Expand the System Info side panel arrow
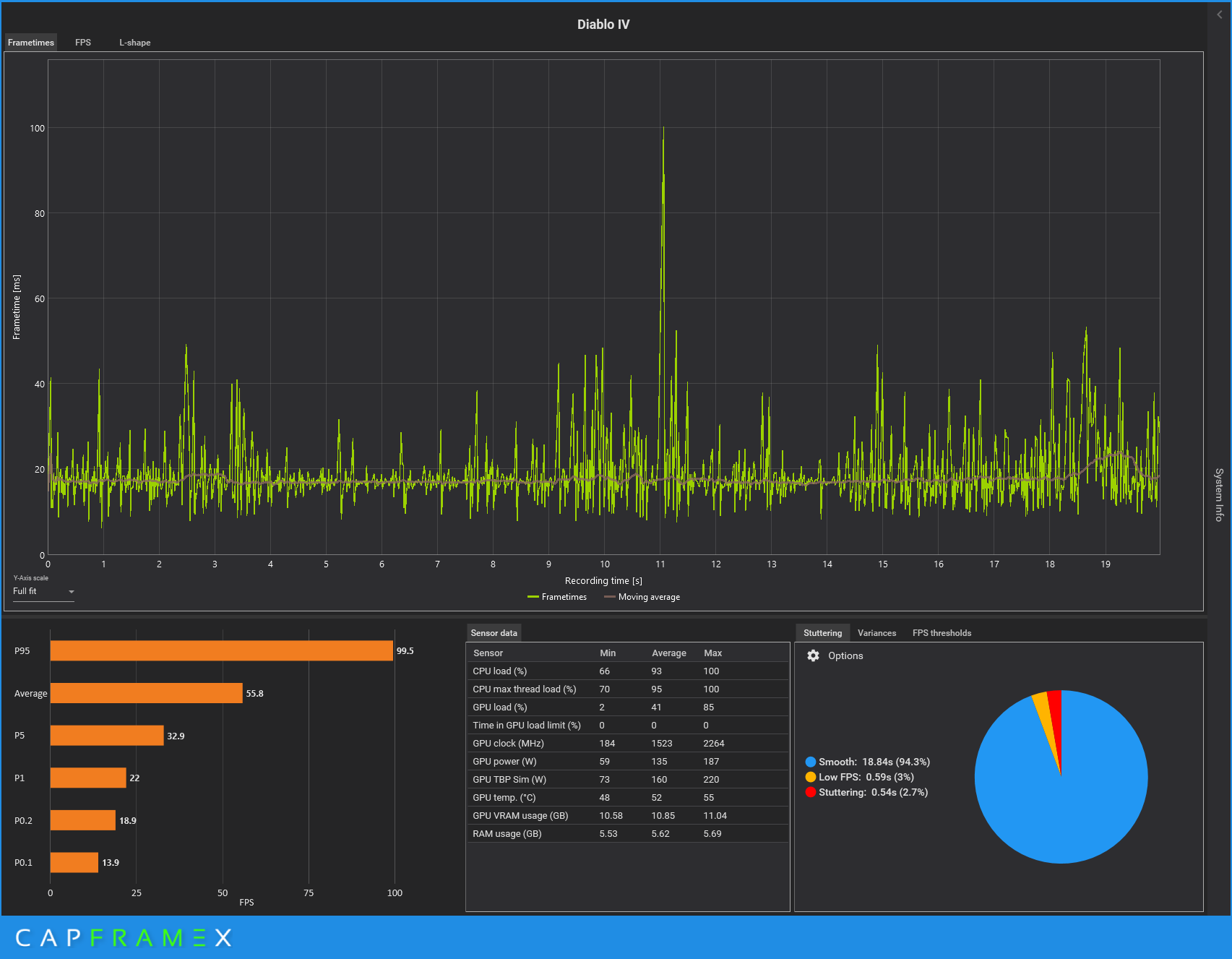Viewport: 1232px width, 959px height. [1220, 14]
